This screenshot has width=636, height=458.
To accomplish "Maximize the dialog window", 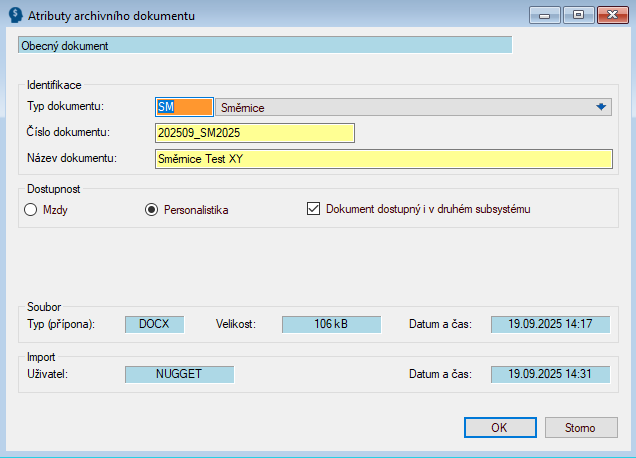I will coord(578,16).
